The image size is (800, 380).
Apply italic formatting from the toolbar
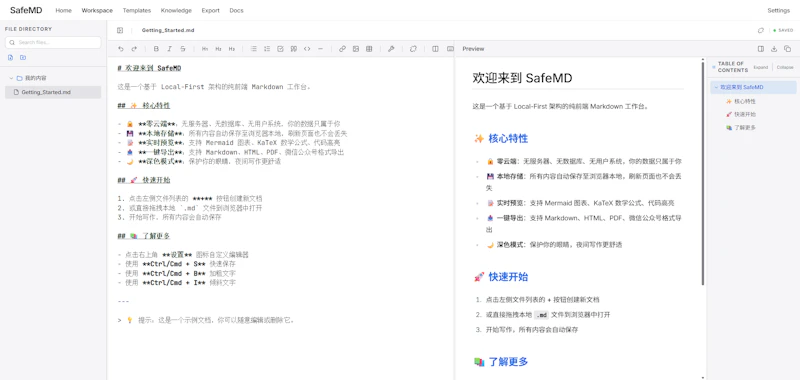[169, 49]
